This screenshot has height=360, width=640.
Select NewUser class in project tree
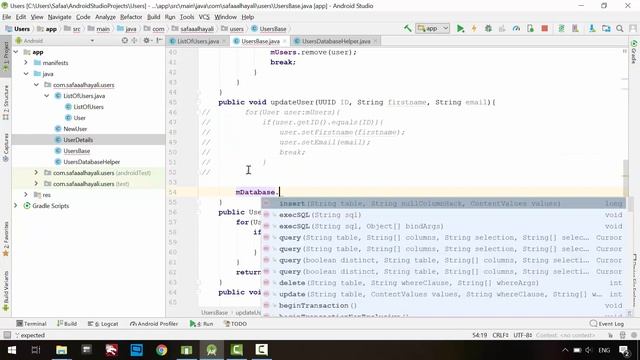click(75, 129)
